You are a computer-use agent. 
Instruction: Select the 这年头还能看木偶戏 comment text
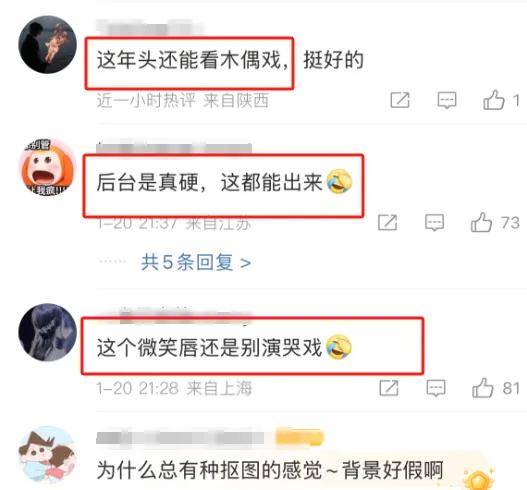[193, 60]
